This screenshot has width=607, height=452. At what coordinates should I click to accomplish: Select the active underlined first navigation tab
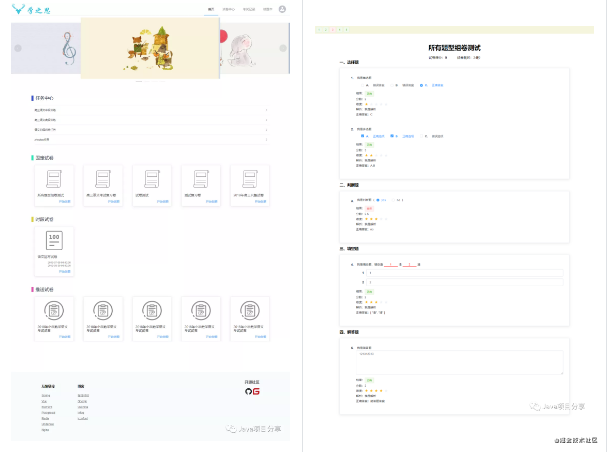click(x=211, y=9)
